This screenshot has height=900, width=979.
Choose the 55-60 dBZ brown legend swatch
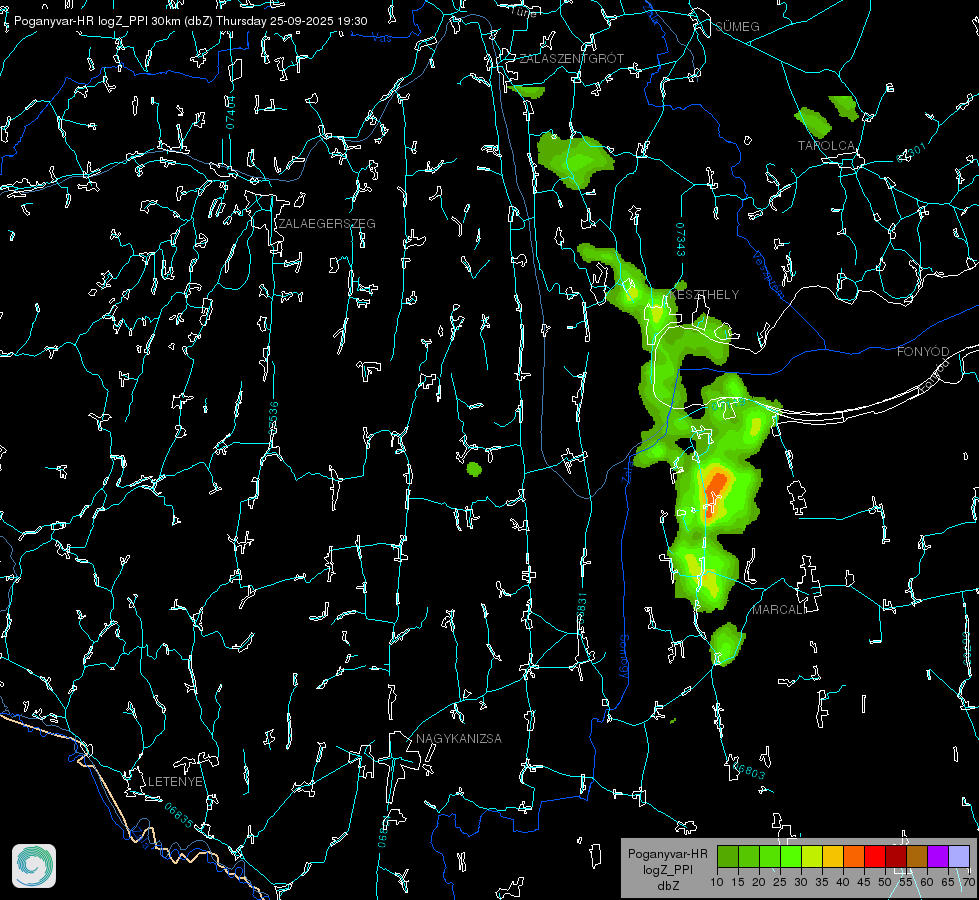tap(917, 856)
